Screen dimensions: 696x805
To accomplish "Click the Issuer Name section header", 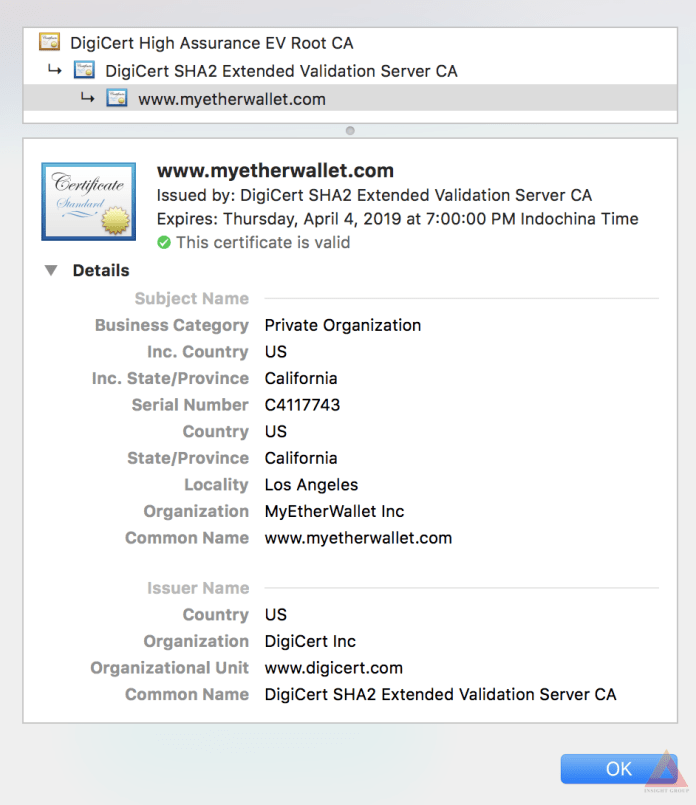I will 198,588.
